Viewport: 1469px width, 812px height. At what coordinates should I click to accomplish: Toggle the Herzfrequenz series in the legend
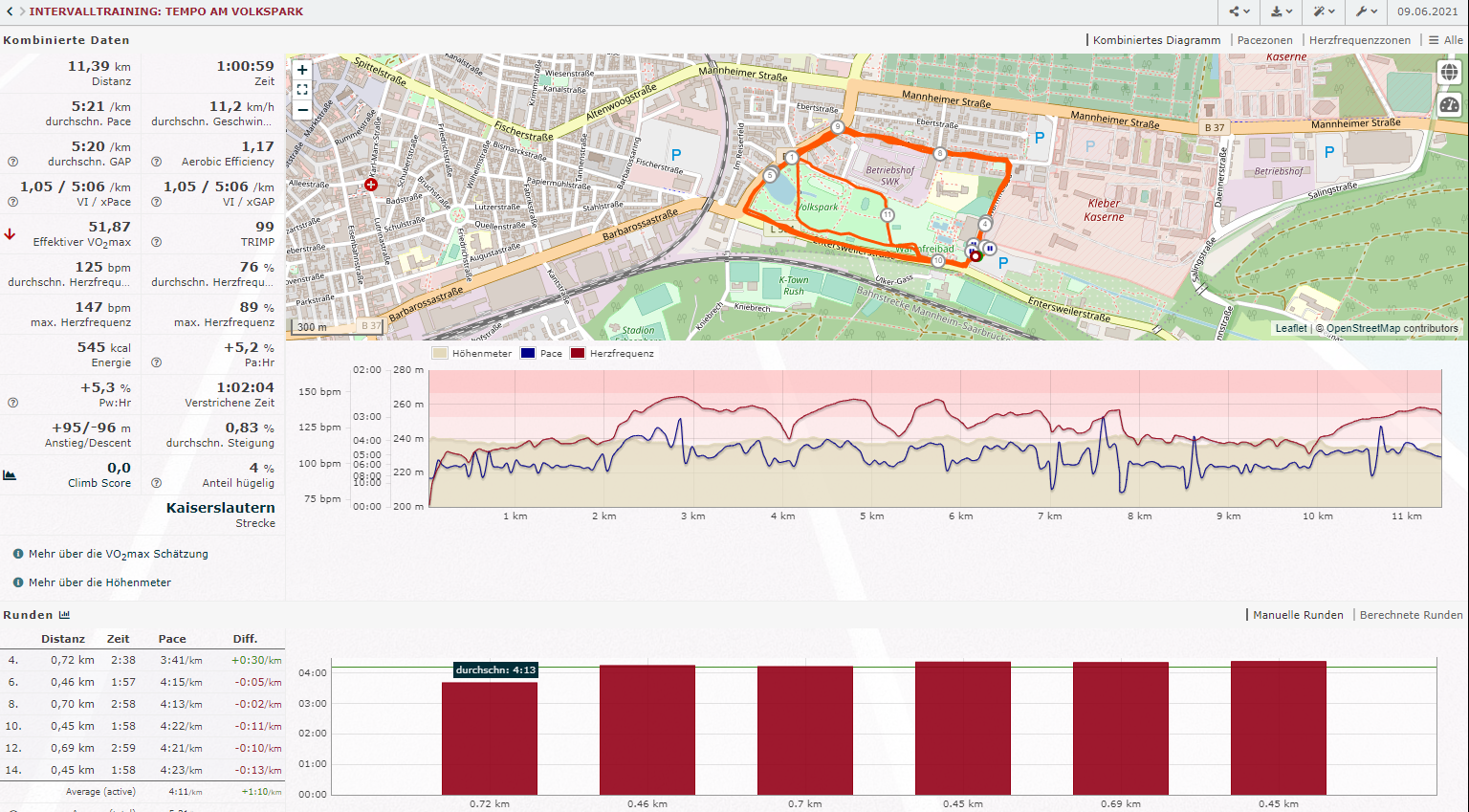[x=612, y=353]
